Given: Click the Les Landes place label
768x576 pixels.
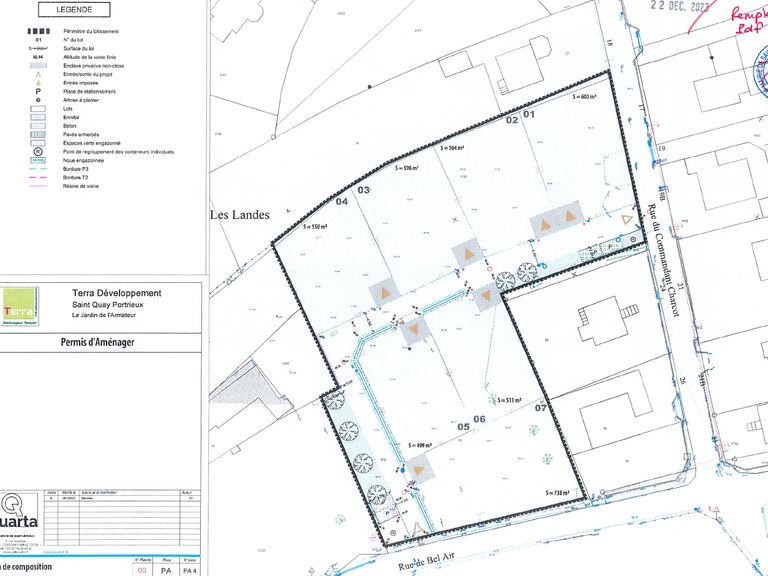Looking at the screenshot, I should (x=240, y=214).
